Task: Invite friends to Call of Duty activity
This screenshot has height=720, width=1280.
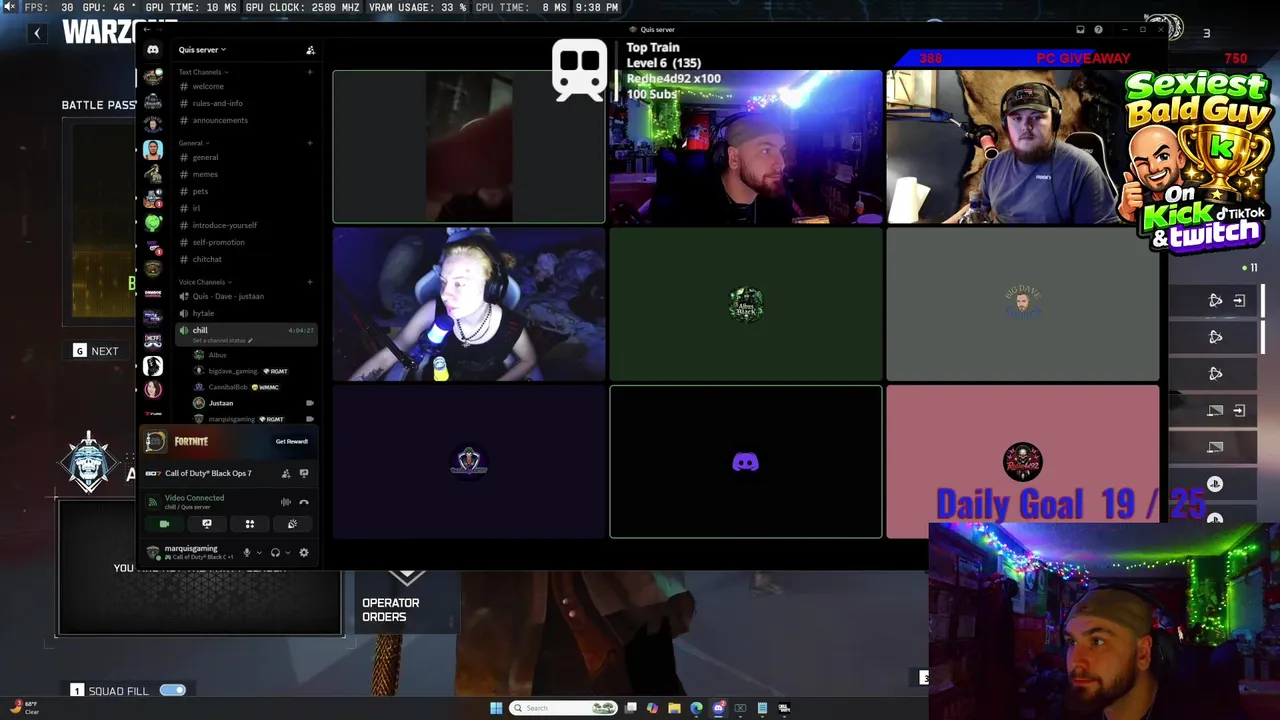Action: coord(286,473)
